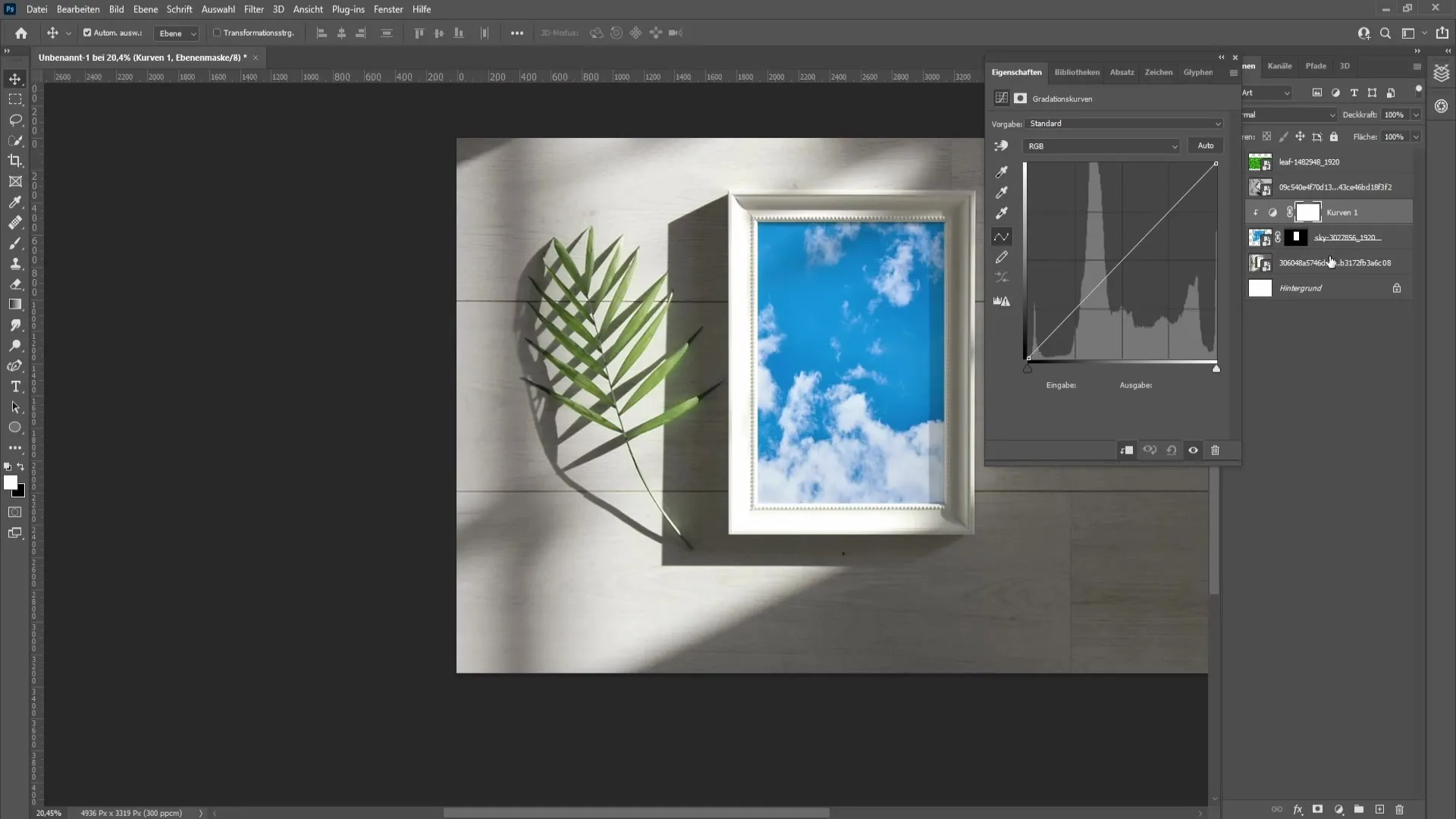1456x819 pixels.
Task: Select the Ellipse shape tool
Action: (15, 427)
